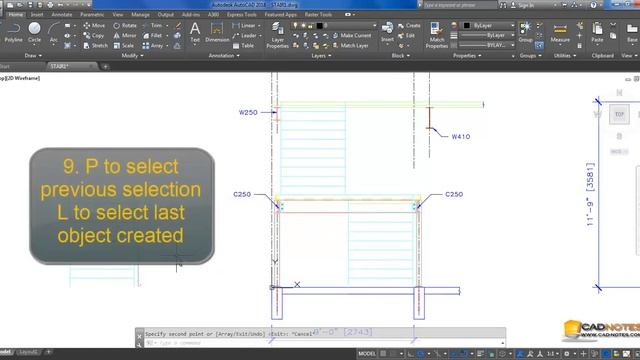
Task: Open the Output ribbon tab
Action: [x=165, y=14]
